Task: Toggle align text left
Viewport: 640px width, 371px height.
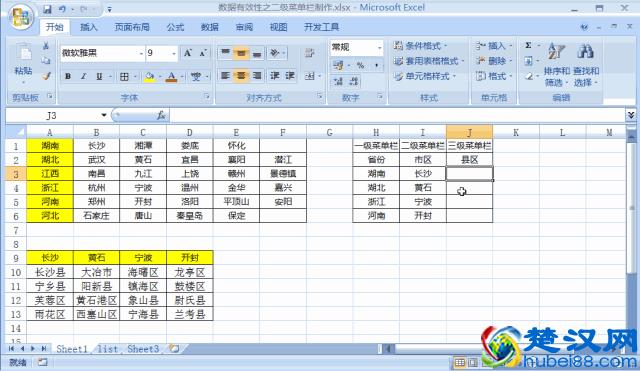Action: click(225, 76)
